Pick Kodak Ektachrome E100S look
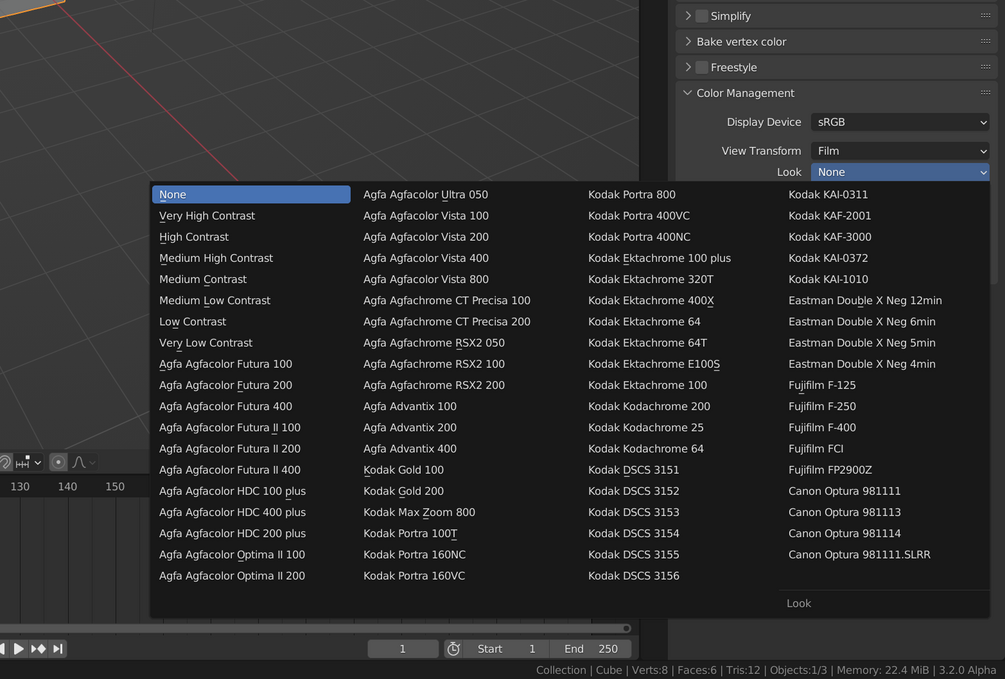 point(654,364)
